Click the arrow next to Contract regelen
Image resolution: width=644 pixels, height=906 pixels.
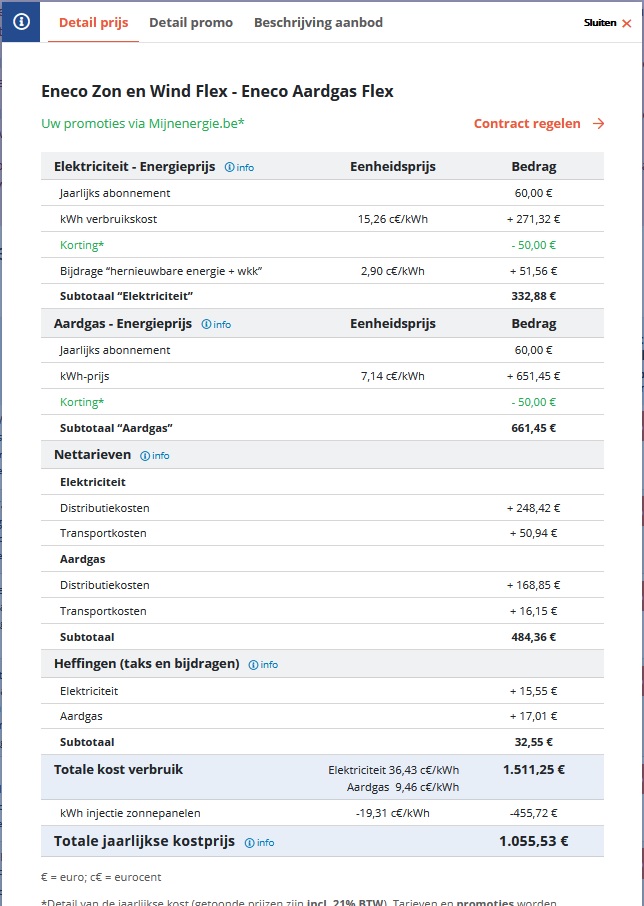coord(598,124)
